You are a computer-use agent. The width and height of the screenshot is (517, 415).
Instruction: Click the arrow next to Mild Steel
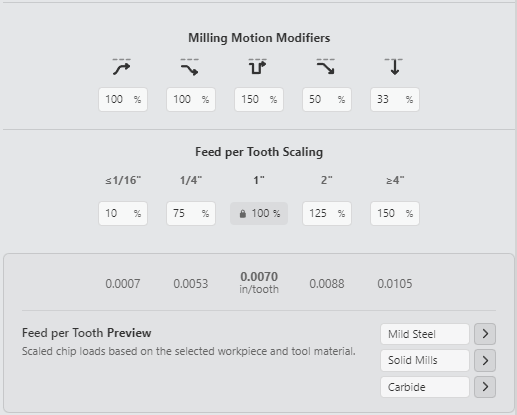(x=485, y=334)
